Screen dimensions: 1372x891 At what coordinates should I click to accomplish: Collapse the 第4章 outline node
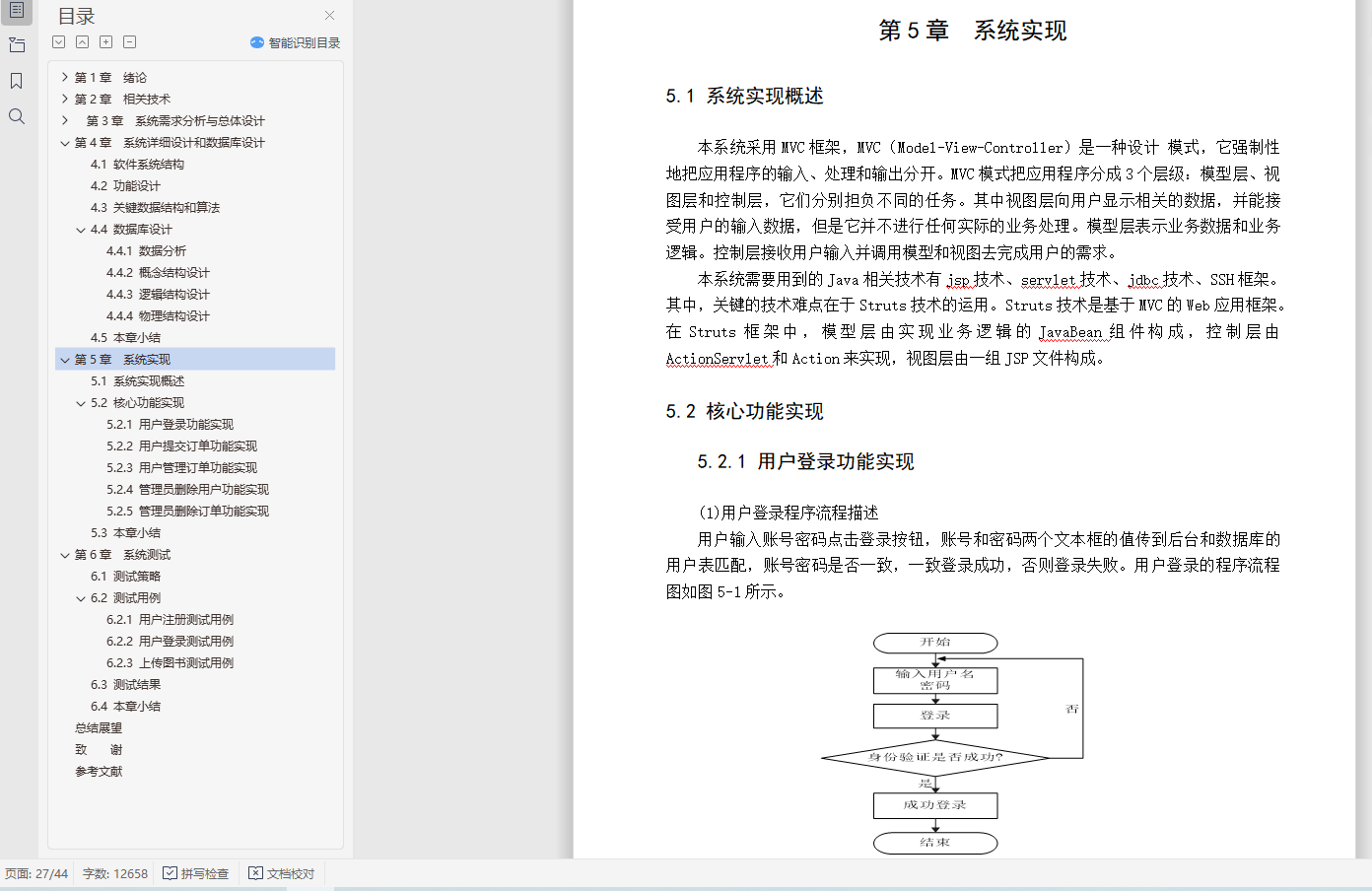point(65,142)
